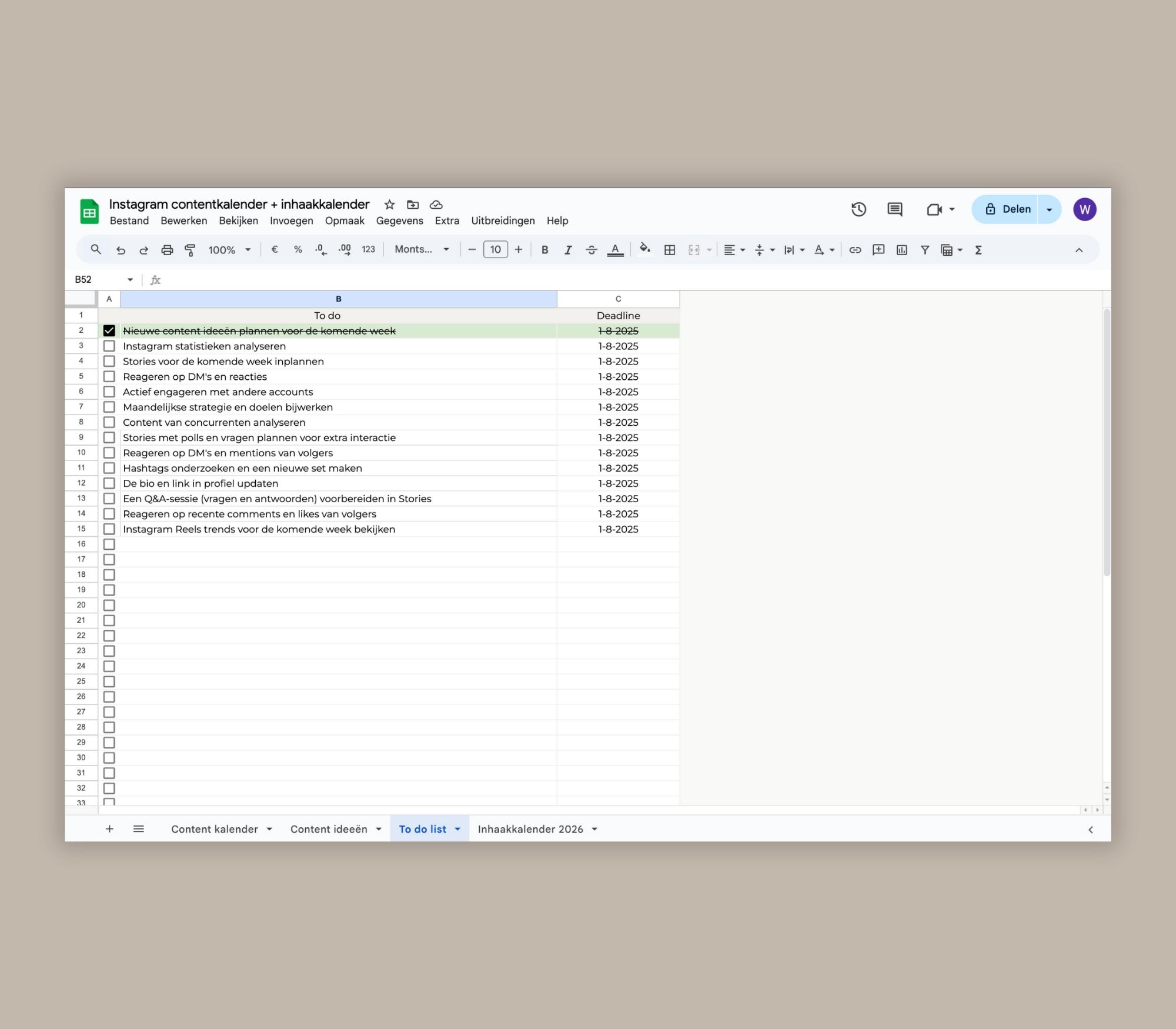The image size is (1176, 1029).
Task: Click the Delen share button
Action: point(1008,209)
